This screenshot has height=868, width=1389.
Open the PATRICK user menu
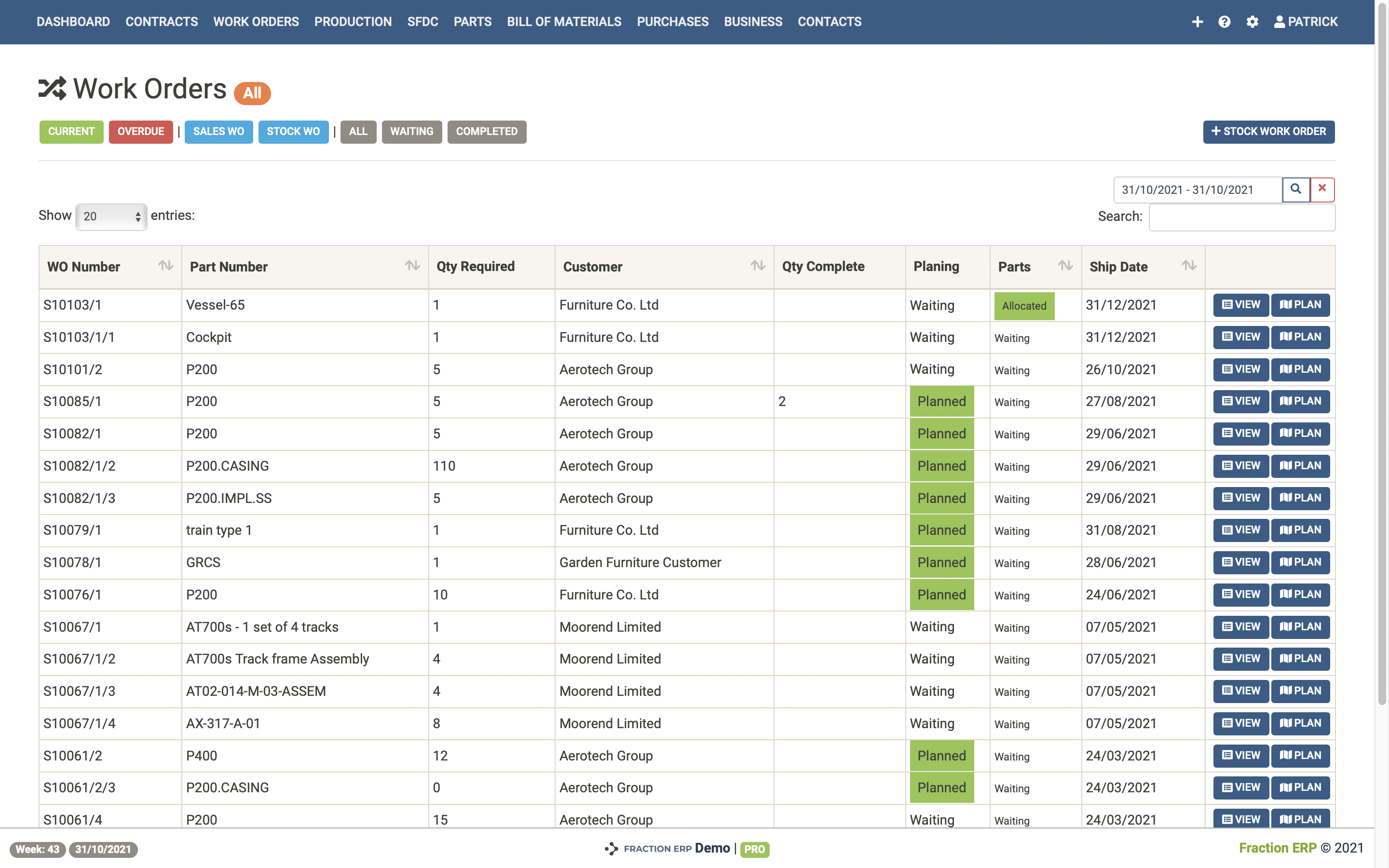point(1306,22)
